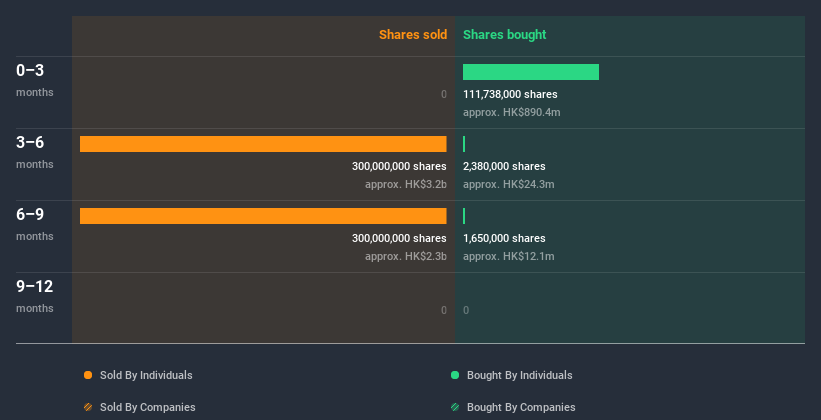
Task: Click the 6–9 months row label
Action: [x=35, y=224]
